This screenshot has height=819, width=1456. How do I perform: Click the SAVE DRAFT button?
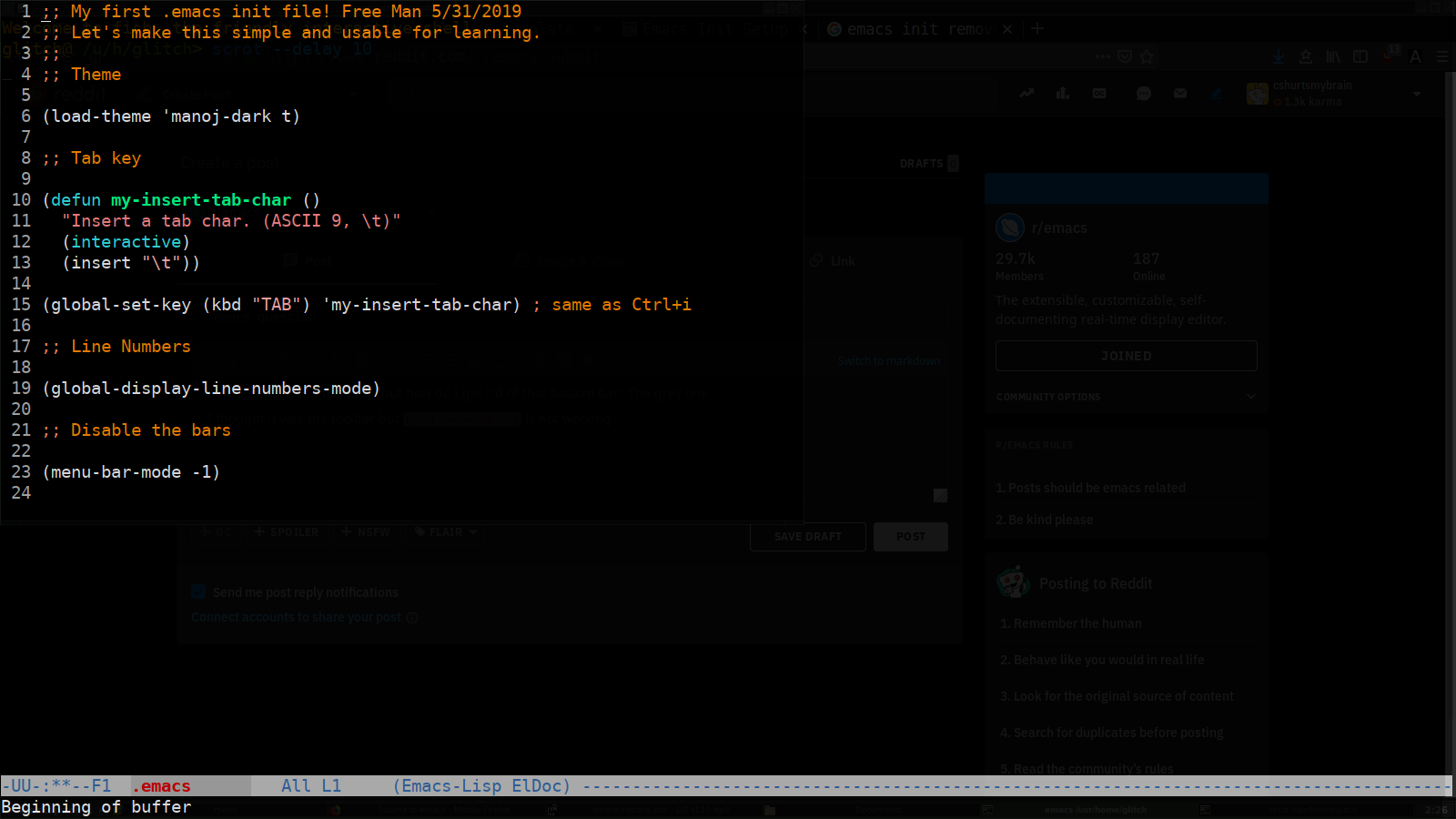pyautogui.click(x=808, y=537)
